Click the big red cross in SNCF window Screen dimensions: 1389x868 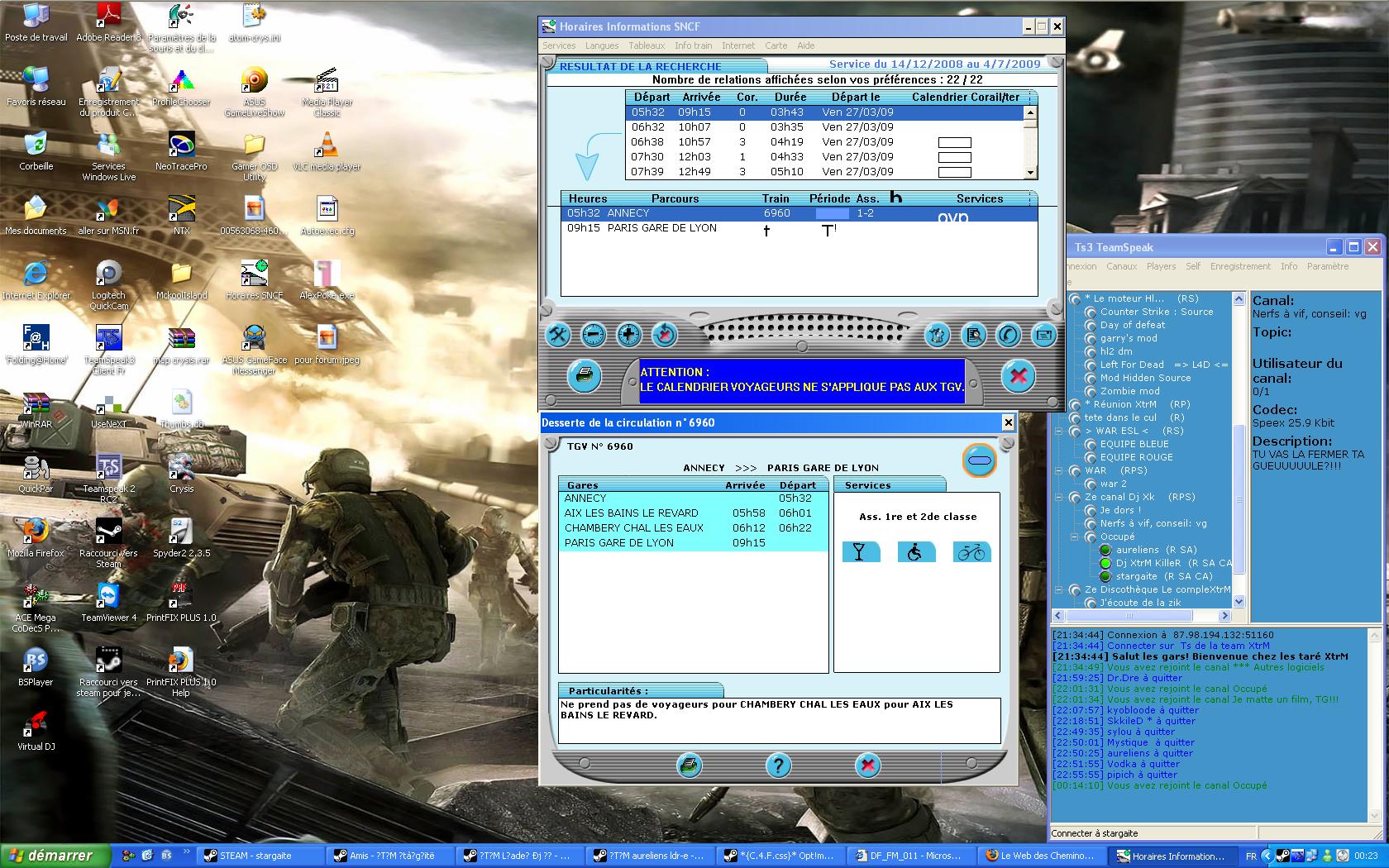(x=1018, y=377)
